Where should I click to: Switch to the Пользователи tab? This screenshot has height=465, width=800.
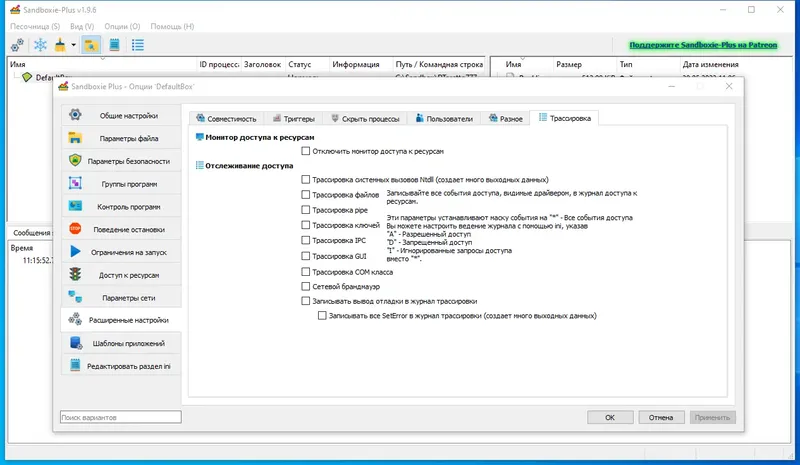pos(444,118)
